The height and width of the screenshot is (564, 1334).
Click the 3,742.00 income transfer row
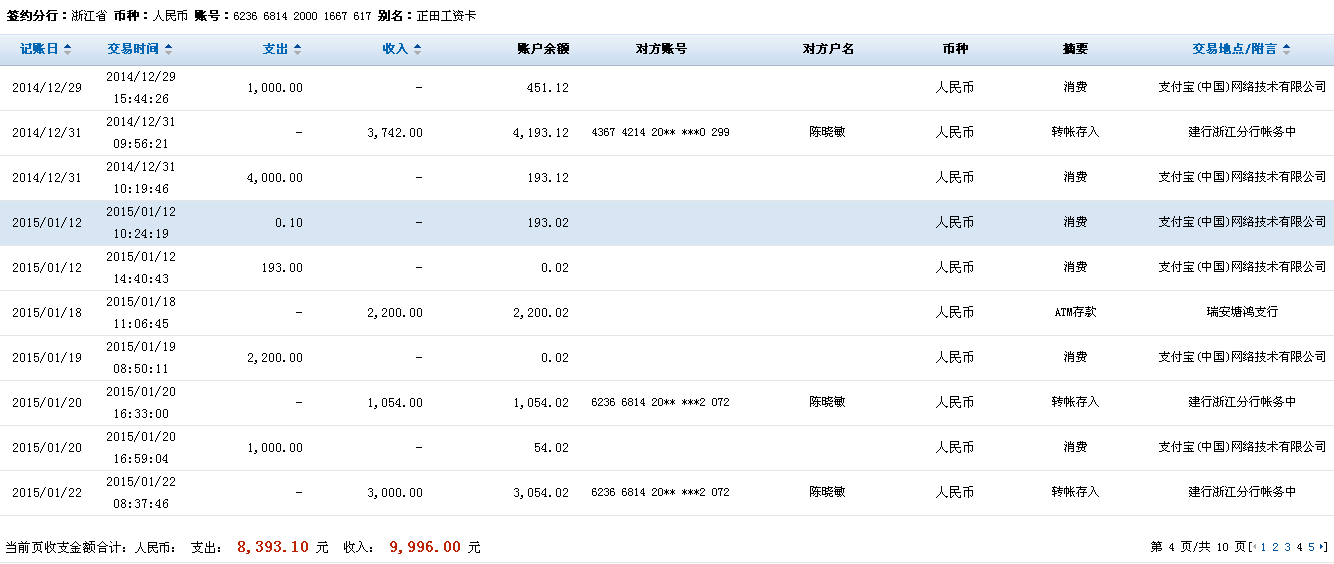click(666, 133)
